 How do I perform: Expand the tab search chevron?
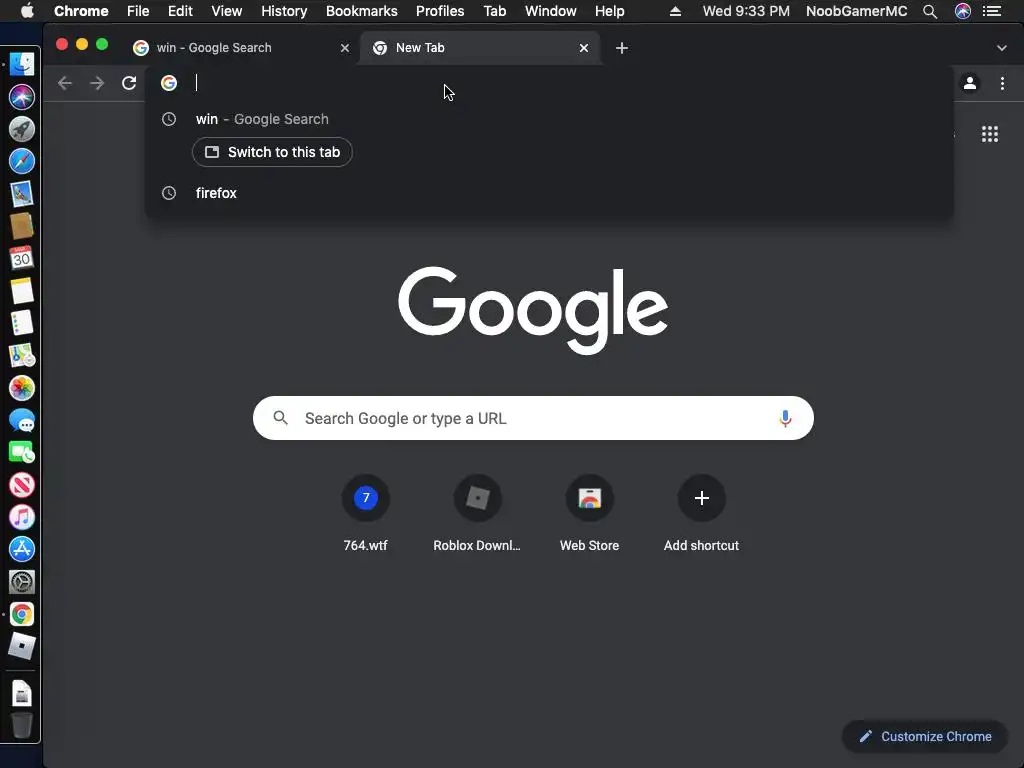[1001, 48]
